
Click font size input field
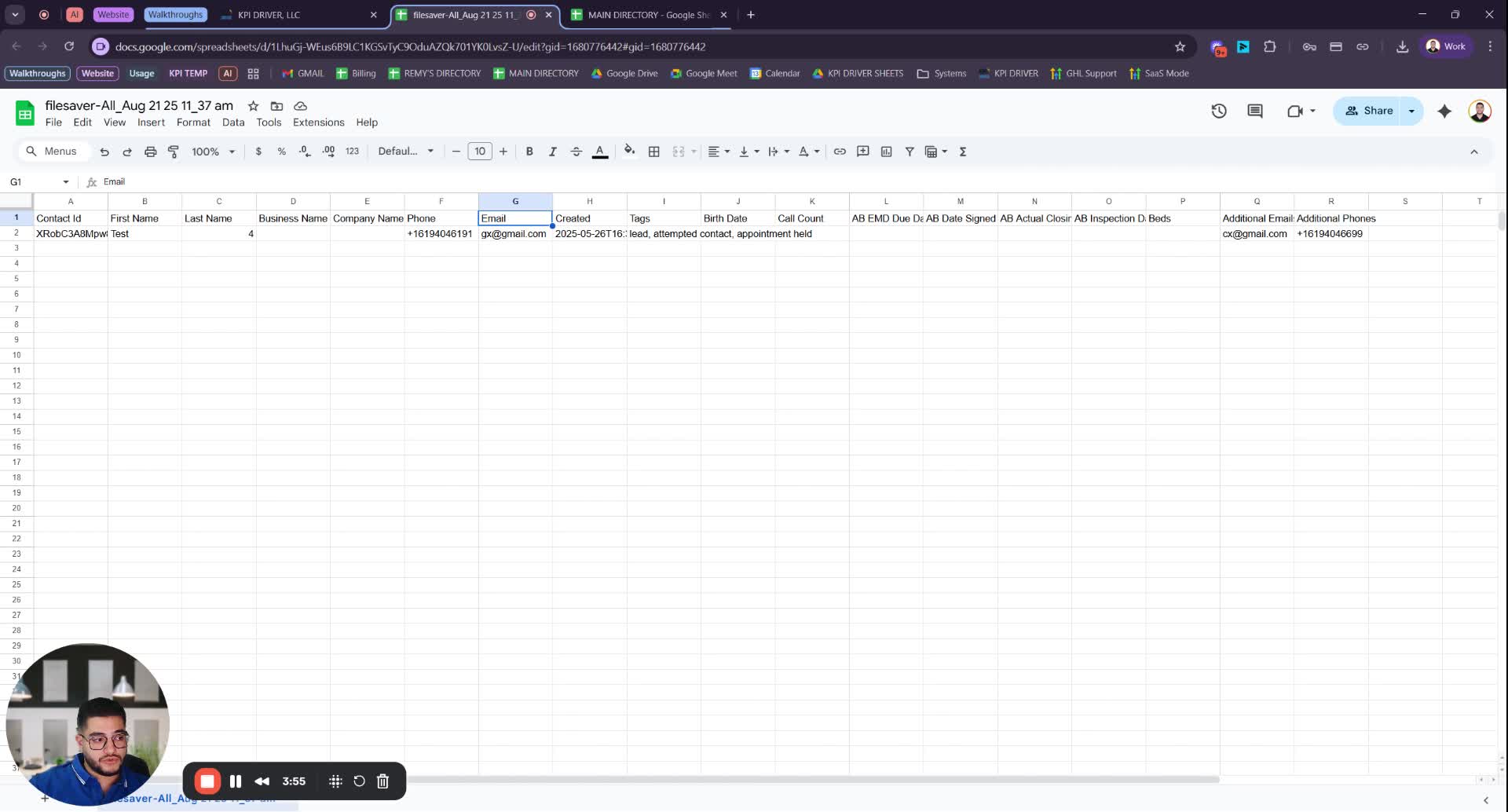[480, 152]
